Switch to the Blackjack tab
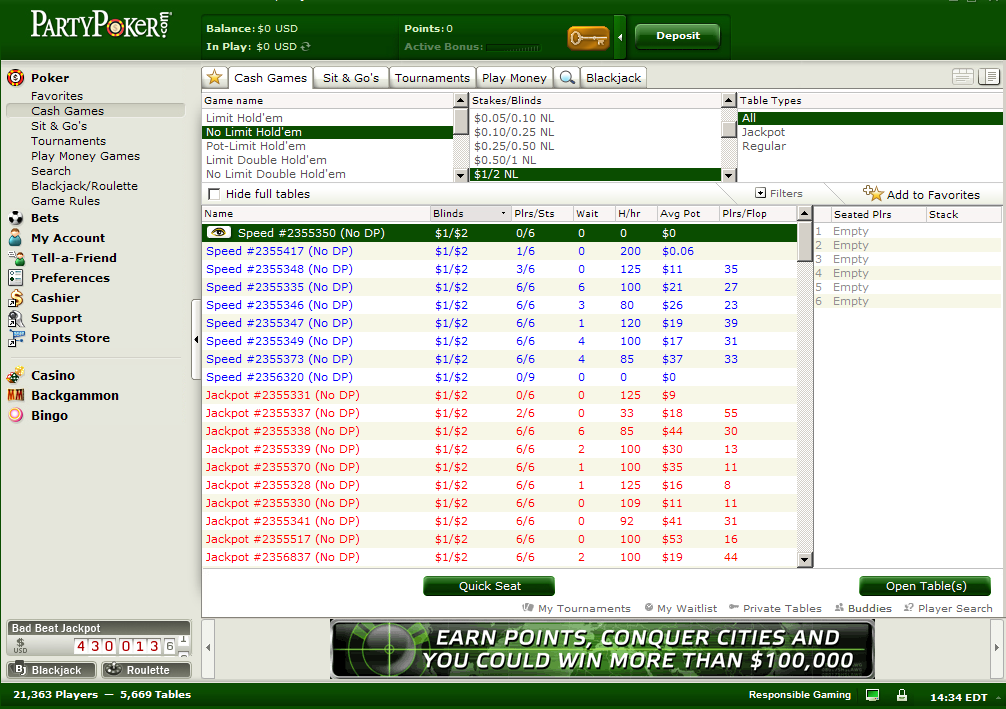Image resolution: width=1006 pixels, height=709 pixels. pos(613,78)
